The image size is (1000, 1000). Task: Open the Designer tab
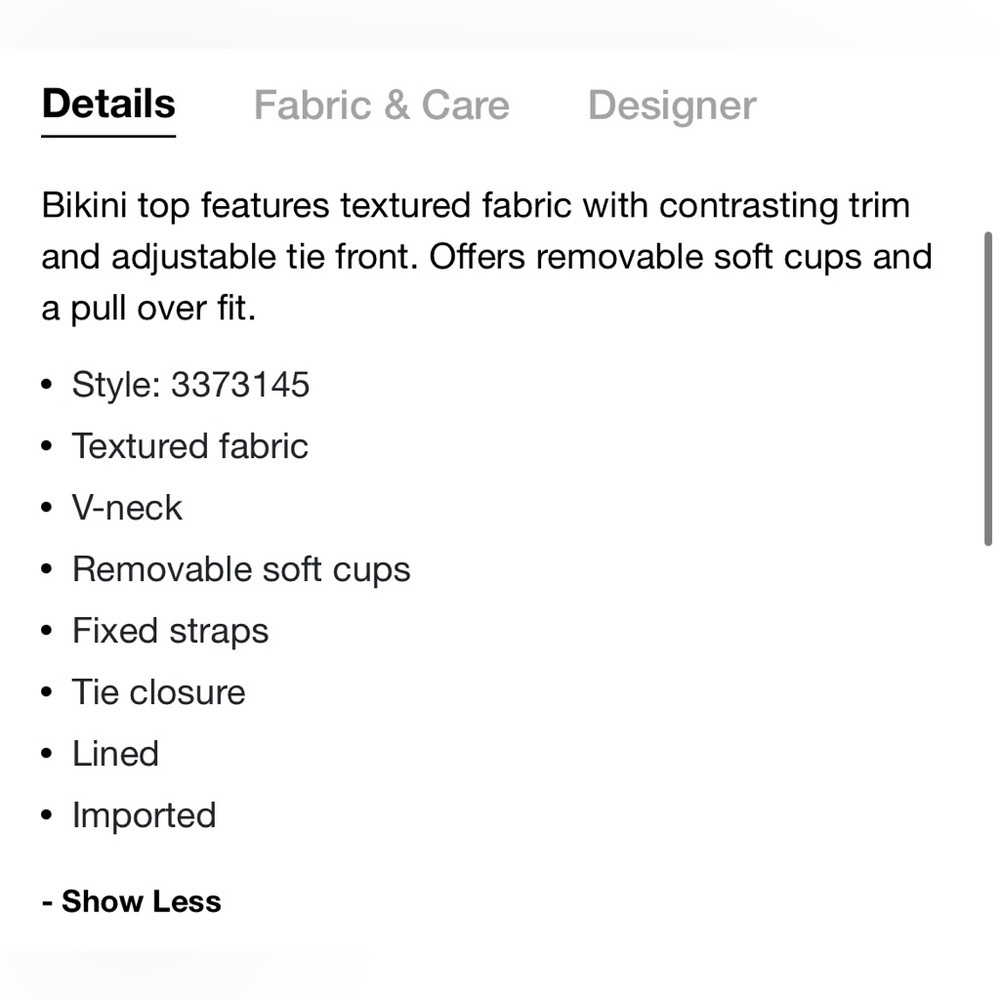pos(672,105)
